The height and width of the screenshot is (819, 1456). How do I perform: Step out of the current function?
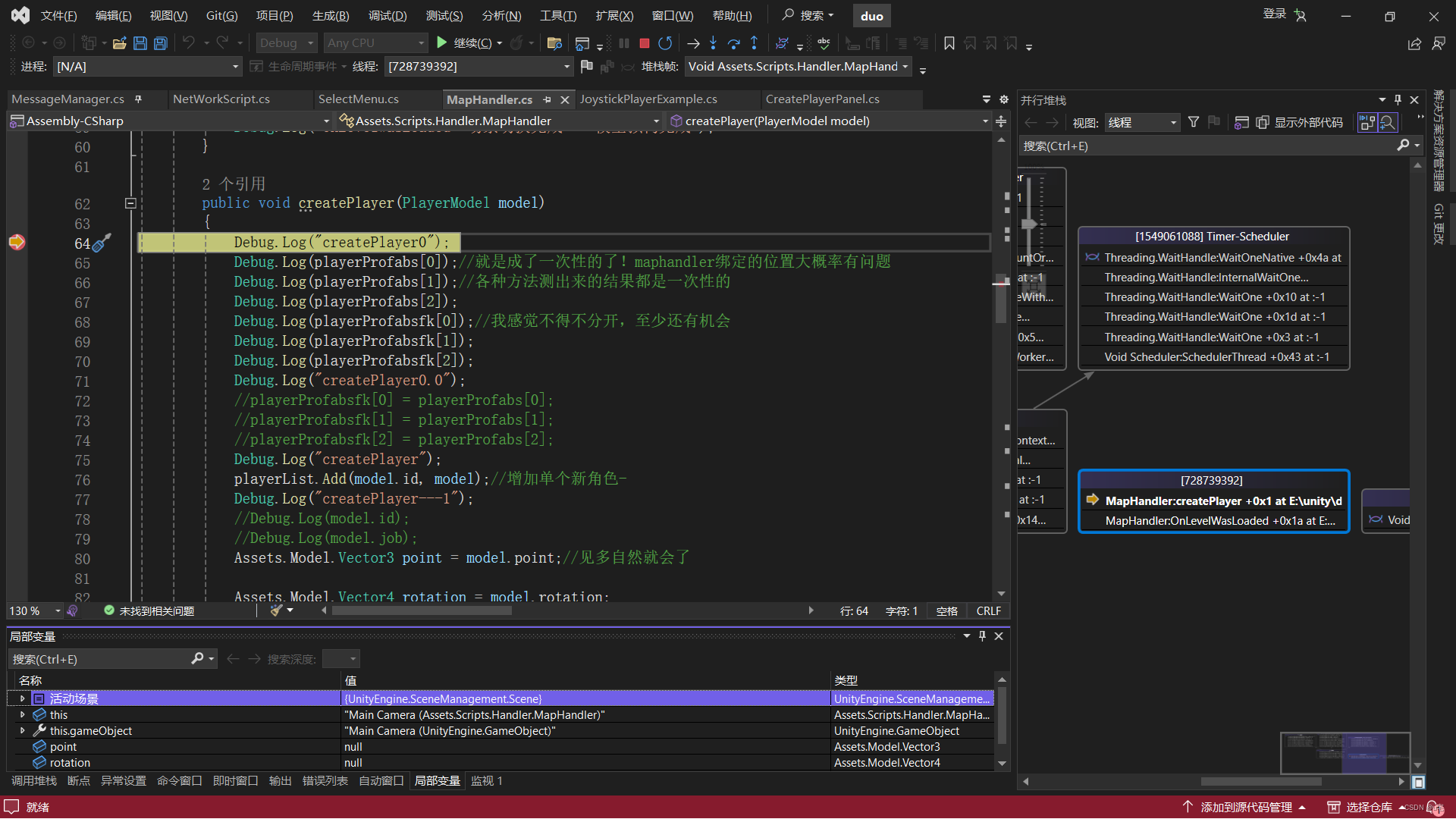(754, 43)
